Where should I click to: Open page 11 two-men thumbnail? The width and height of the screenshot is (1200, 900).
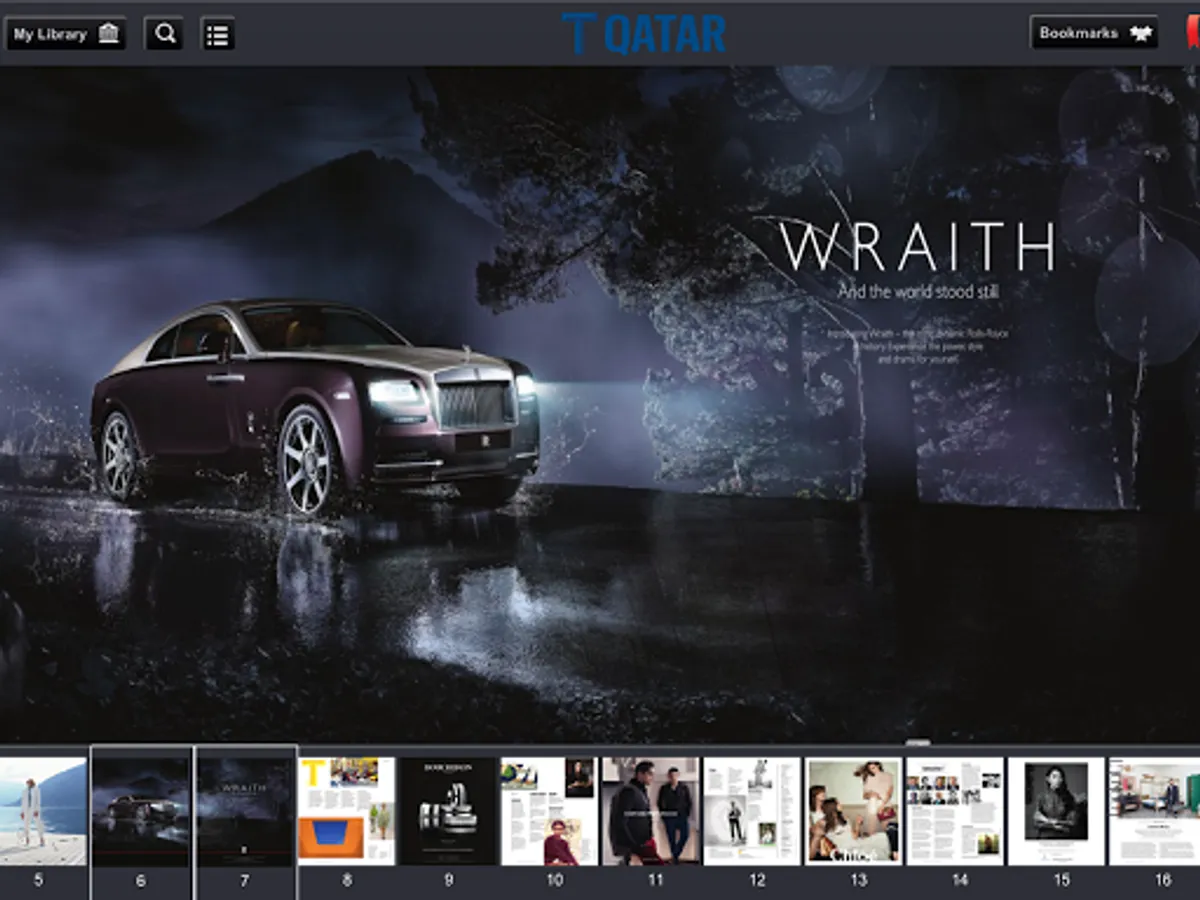(651, 811)
